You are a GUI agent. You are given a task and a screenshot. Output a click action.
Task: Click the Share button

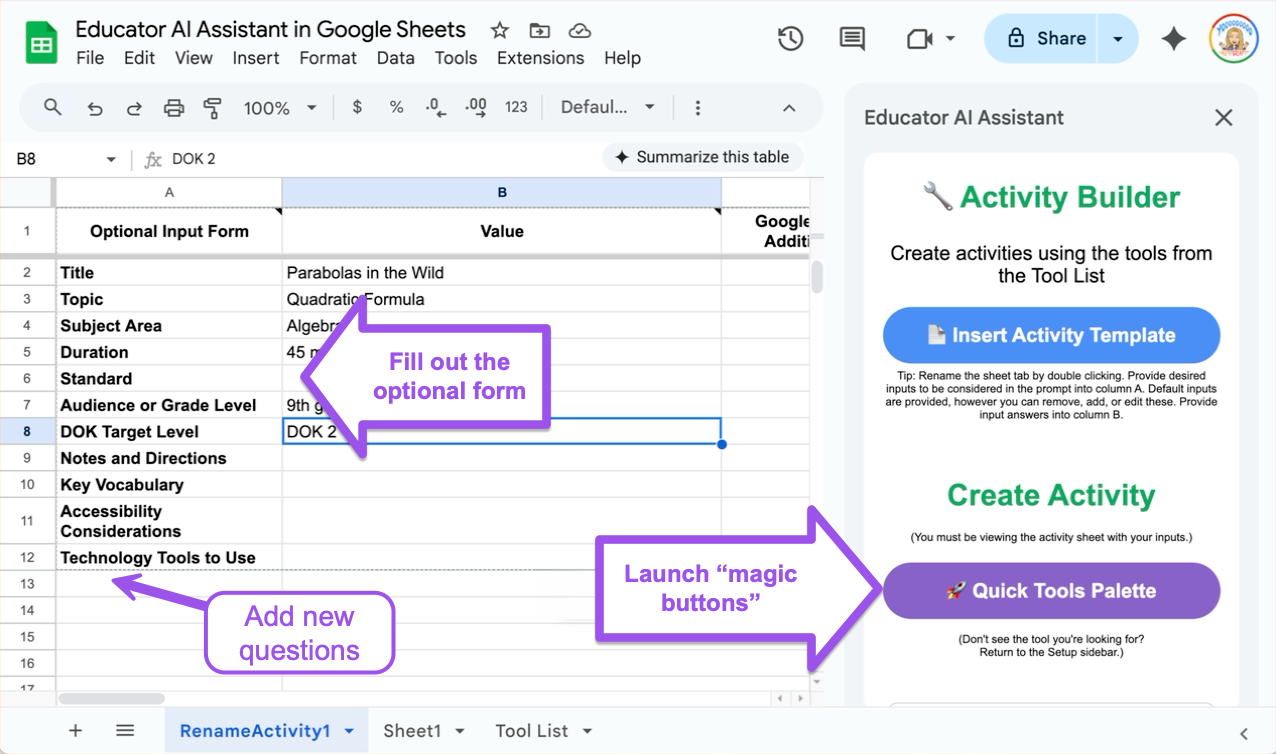click(x=1041, y=39)
